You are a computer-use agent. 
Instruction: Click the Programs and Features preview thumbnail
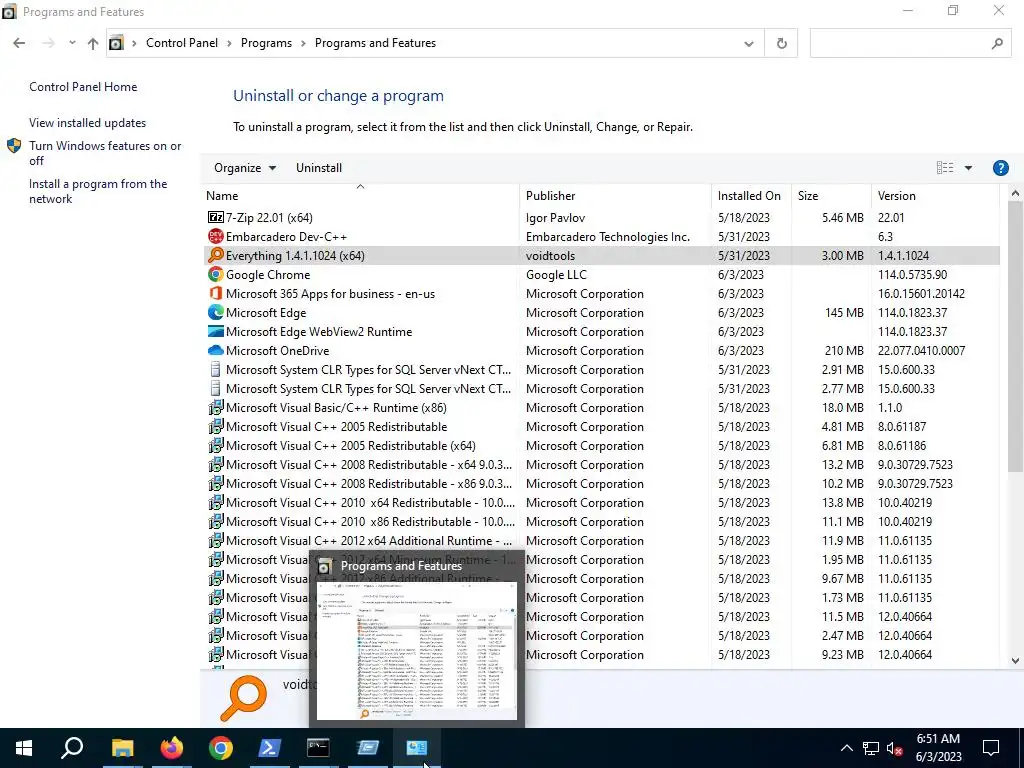[417, 650]
